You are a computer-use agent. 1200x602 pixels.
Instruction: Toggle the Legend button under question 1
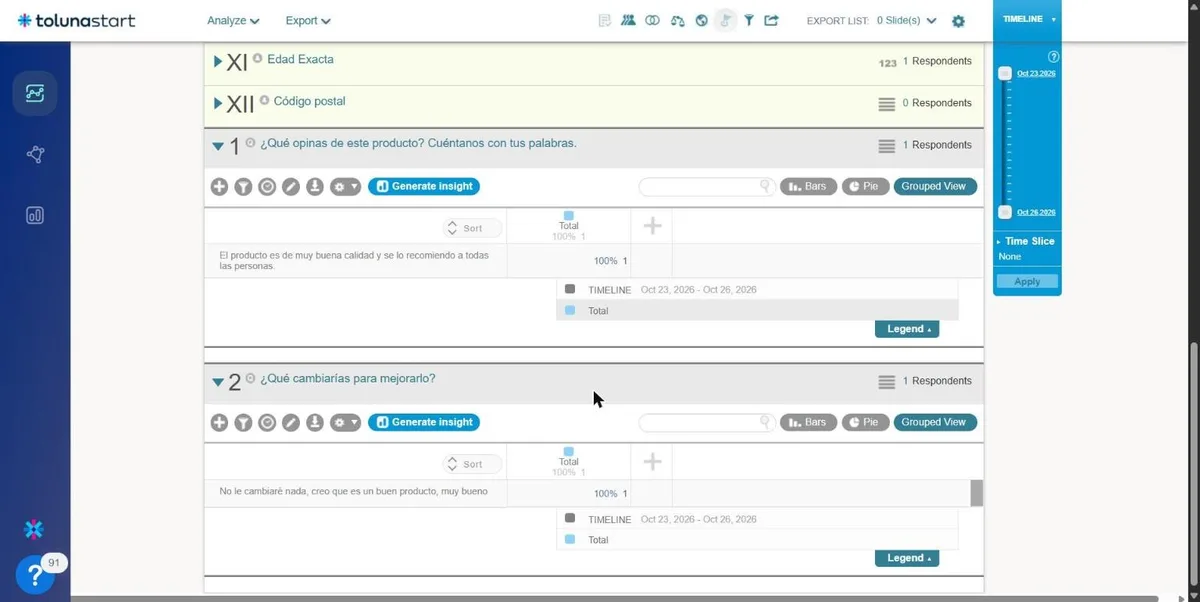pos(907,329)
